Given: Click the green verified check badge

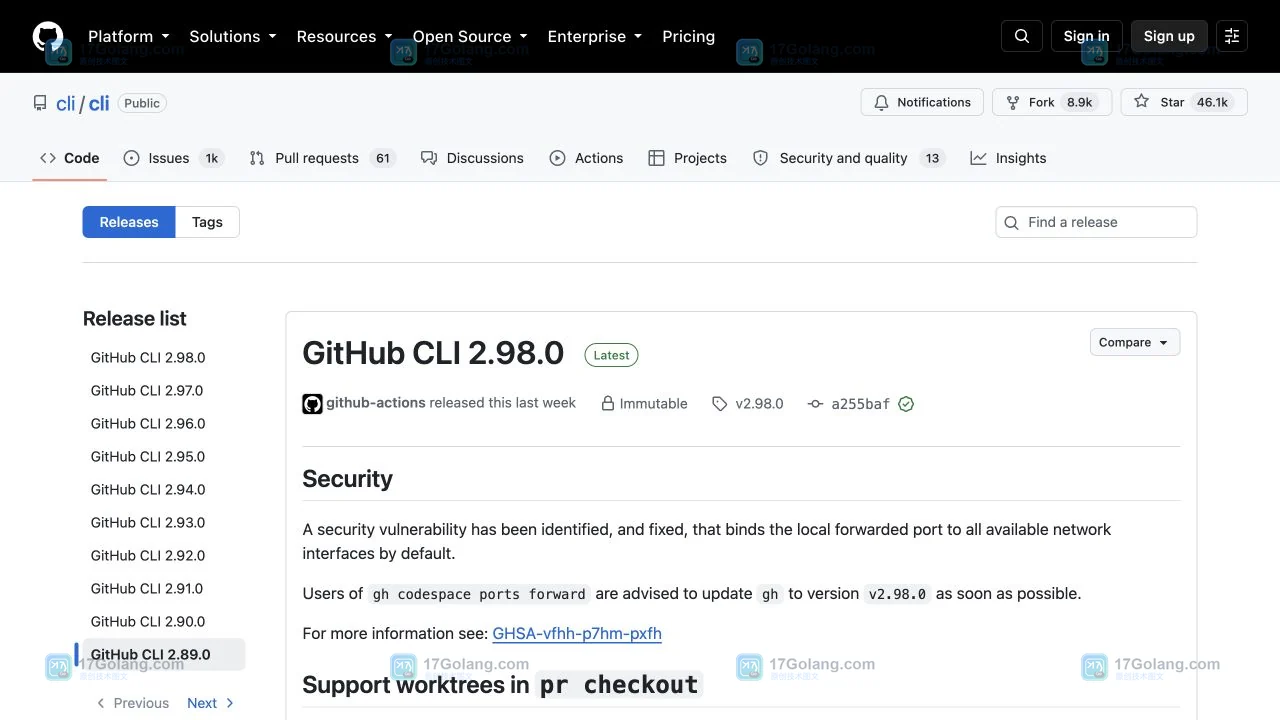Looking at the screenshot, I should click(906, 404).
